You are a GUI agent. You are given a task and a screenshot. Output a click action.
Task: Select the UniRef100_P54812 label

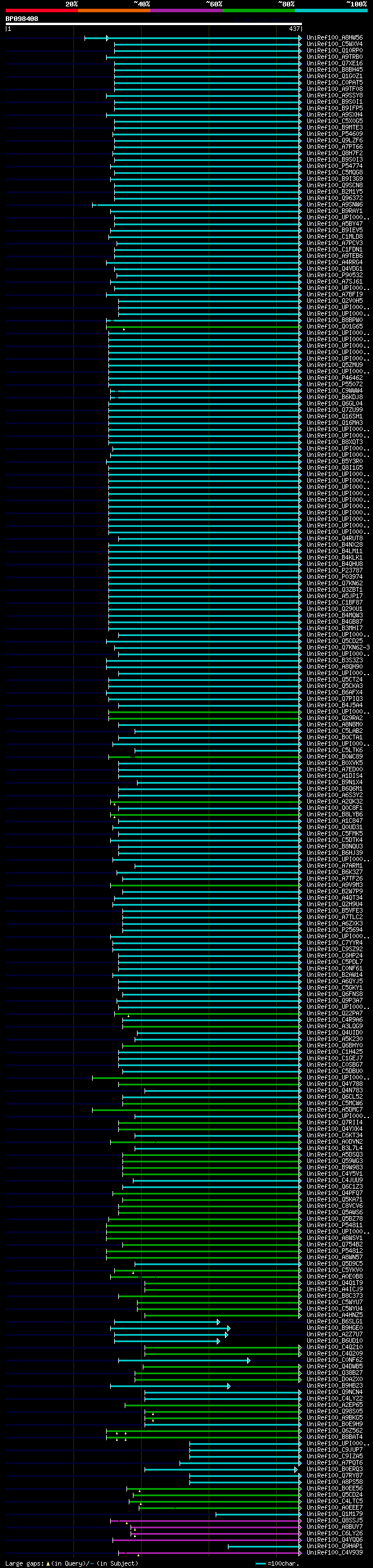[x=335, y=1251]
